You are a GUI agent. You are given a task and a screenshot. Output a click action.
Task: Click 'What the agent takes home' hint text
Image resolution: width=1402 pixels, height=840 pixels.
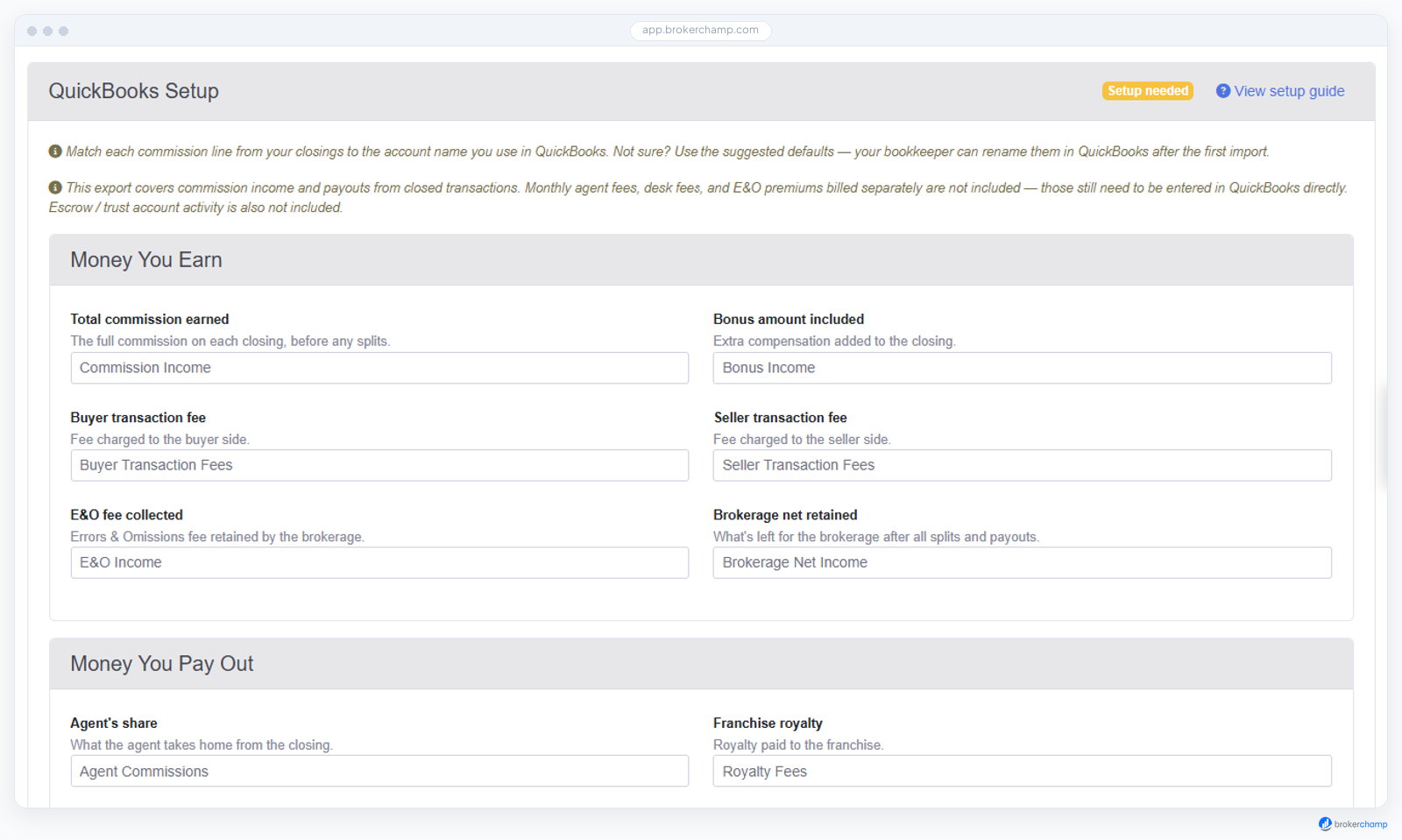point(202,745)
